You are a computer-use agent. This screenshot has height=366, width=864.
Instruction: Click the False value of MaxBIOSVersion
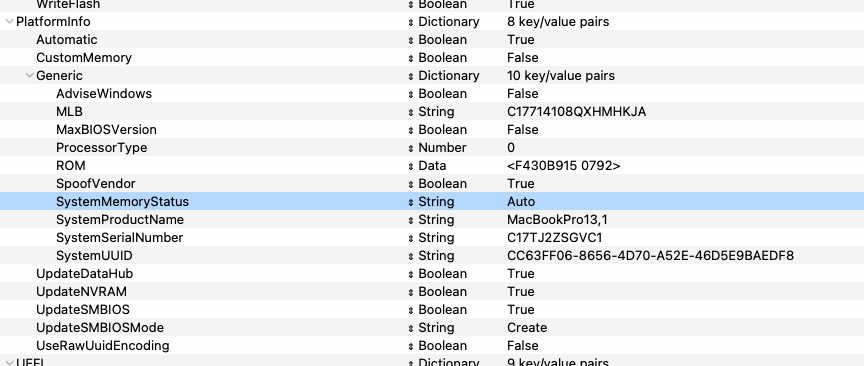(x=523, y=130)
